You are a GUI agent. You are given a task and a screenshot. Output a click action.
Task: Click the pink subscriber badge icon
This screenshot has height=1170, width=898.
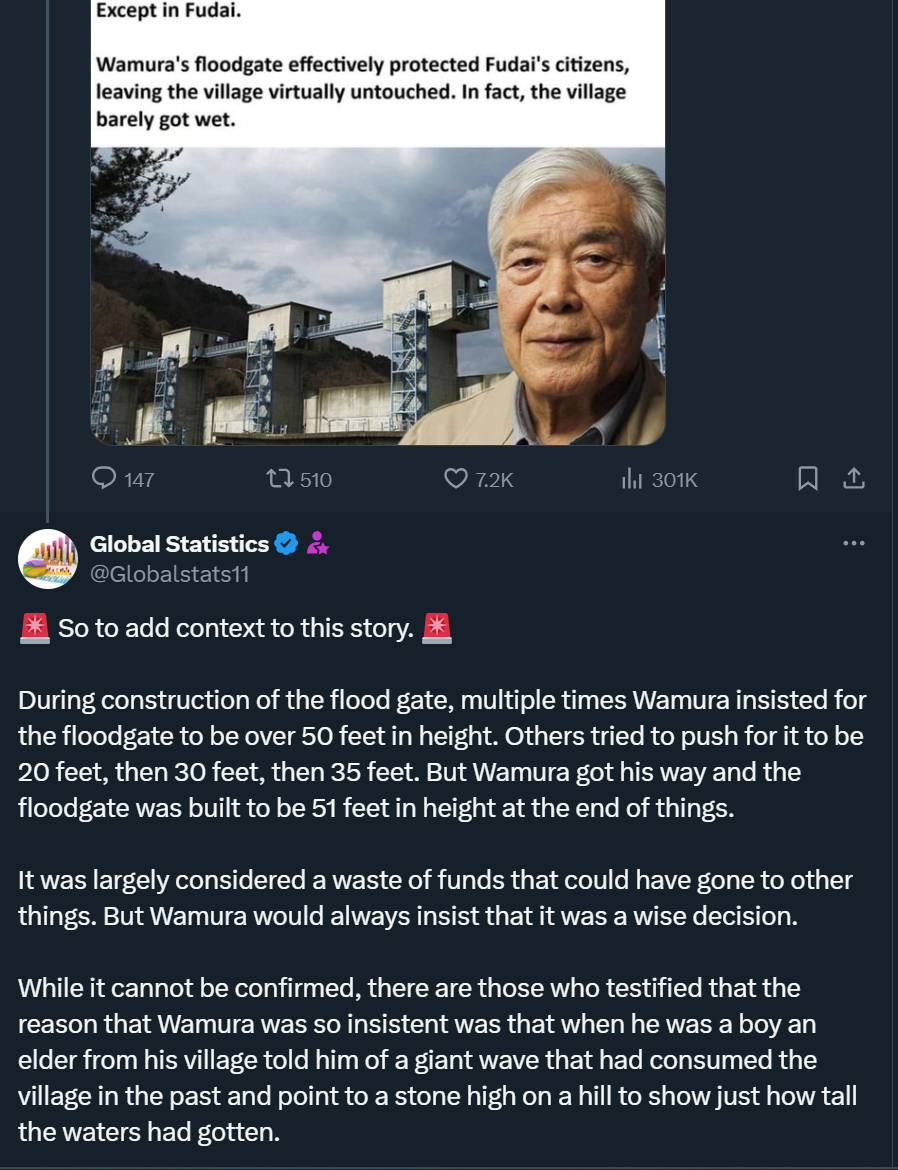point(317,544)
